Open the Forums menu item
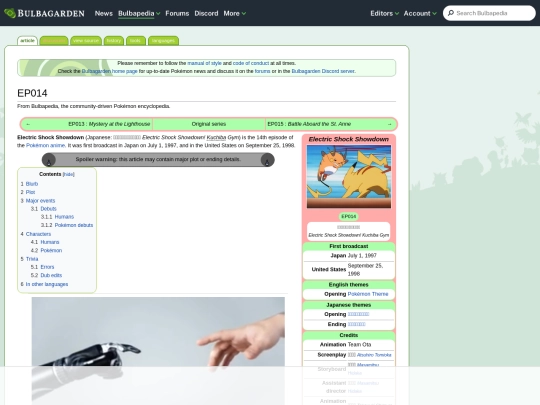 177,13
